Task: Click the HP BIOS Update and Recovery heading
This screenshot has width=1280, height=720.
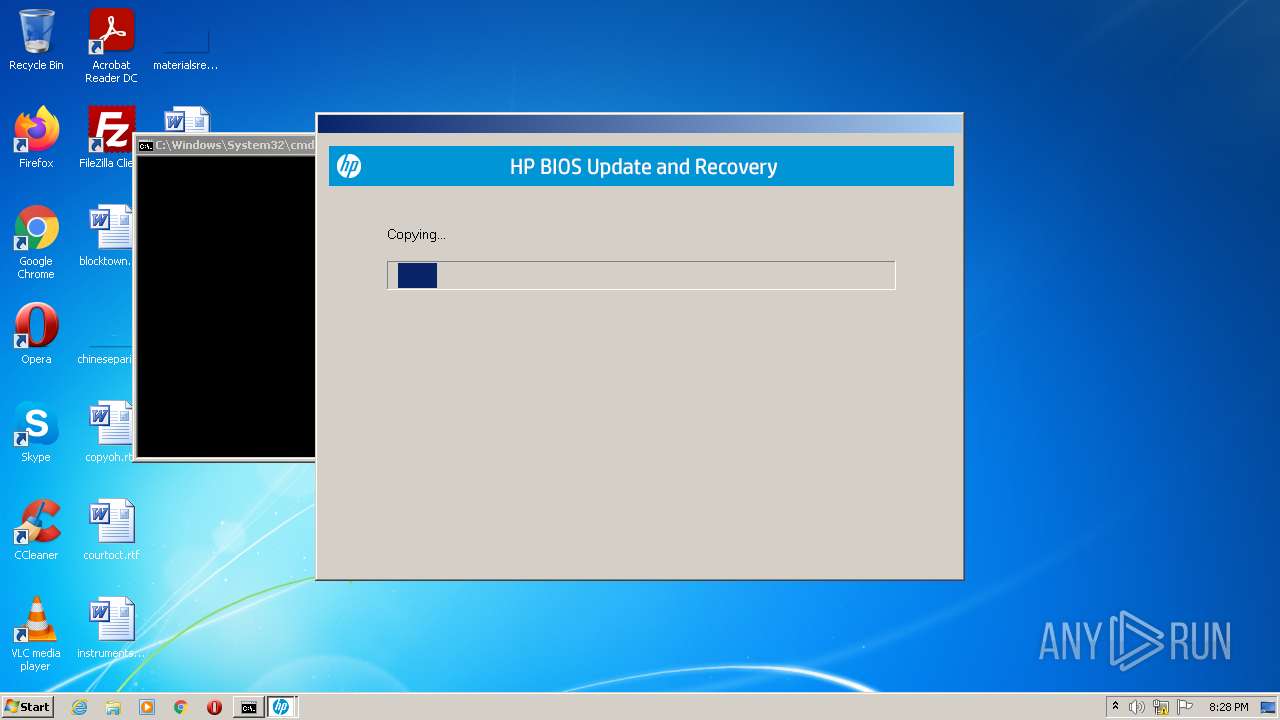Action: (x=643, y=167)
